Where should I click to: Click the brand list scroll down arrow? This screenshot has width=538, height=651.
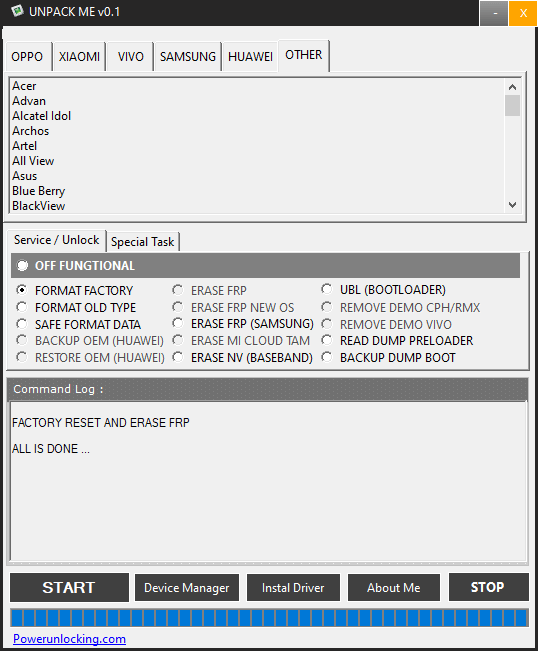click(512, 205)
